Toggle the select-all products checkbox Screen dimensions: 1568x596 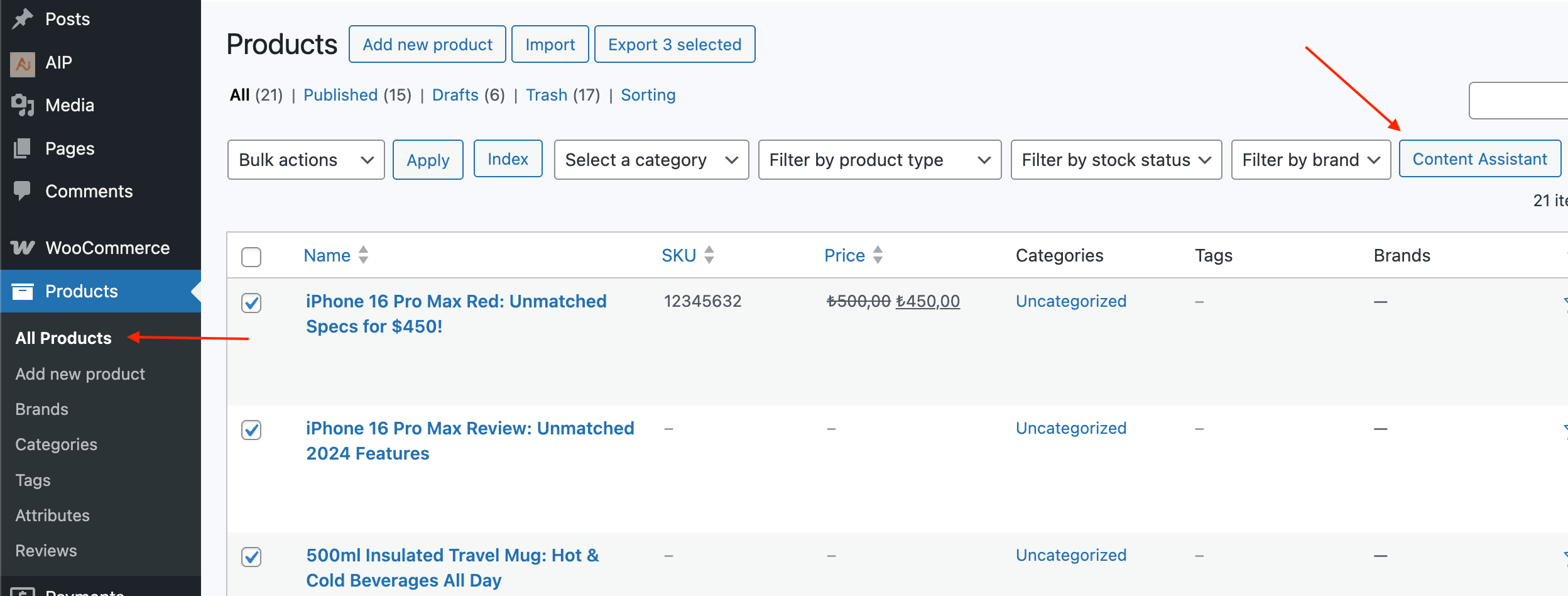[x=251, y=257]
